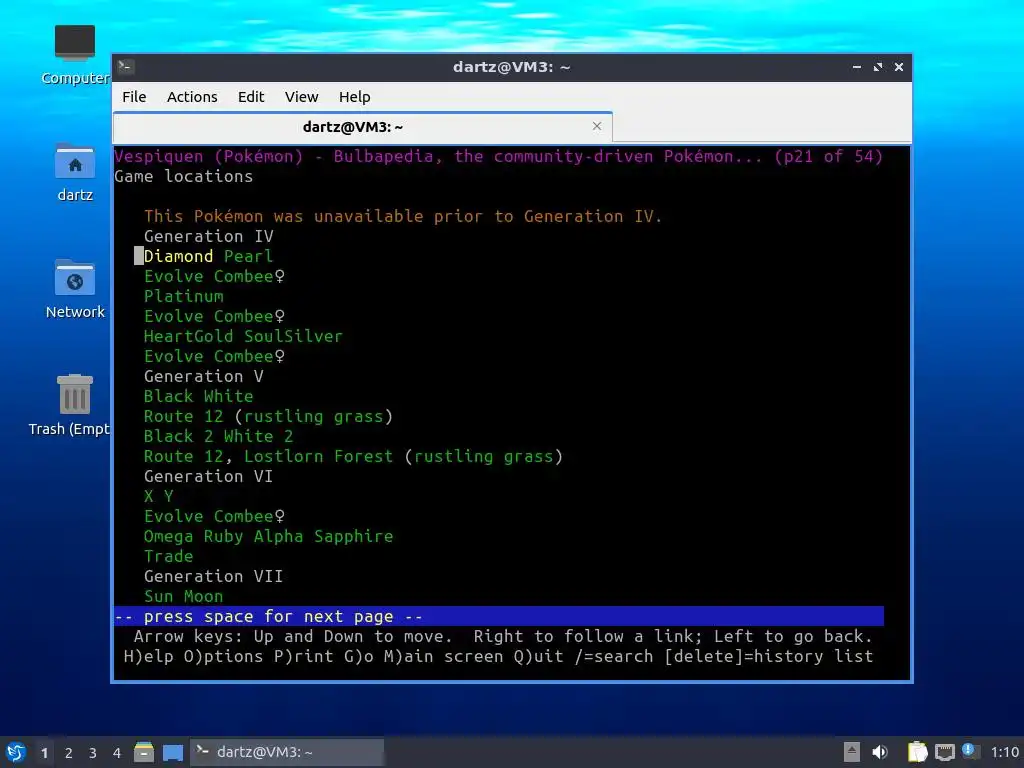This screenshot has width=1024, height=768.
Task: Follow the Diamond link
Action: click(178, 256)
